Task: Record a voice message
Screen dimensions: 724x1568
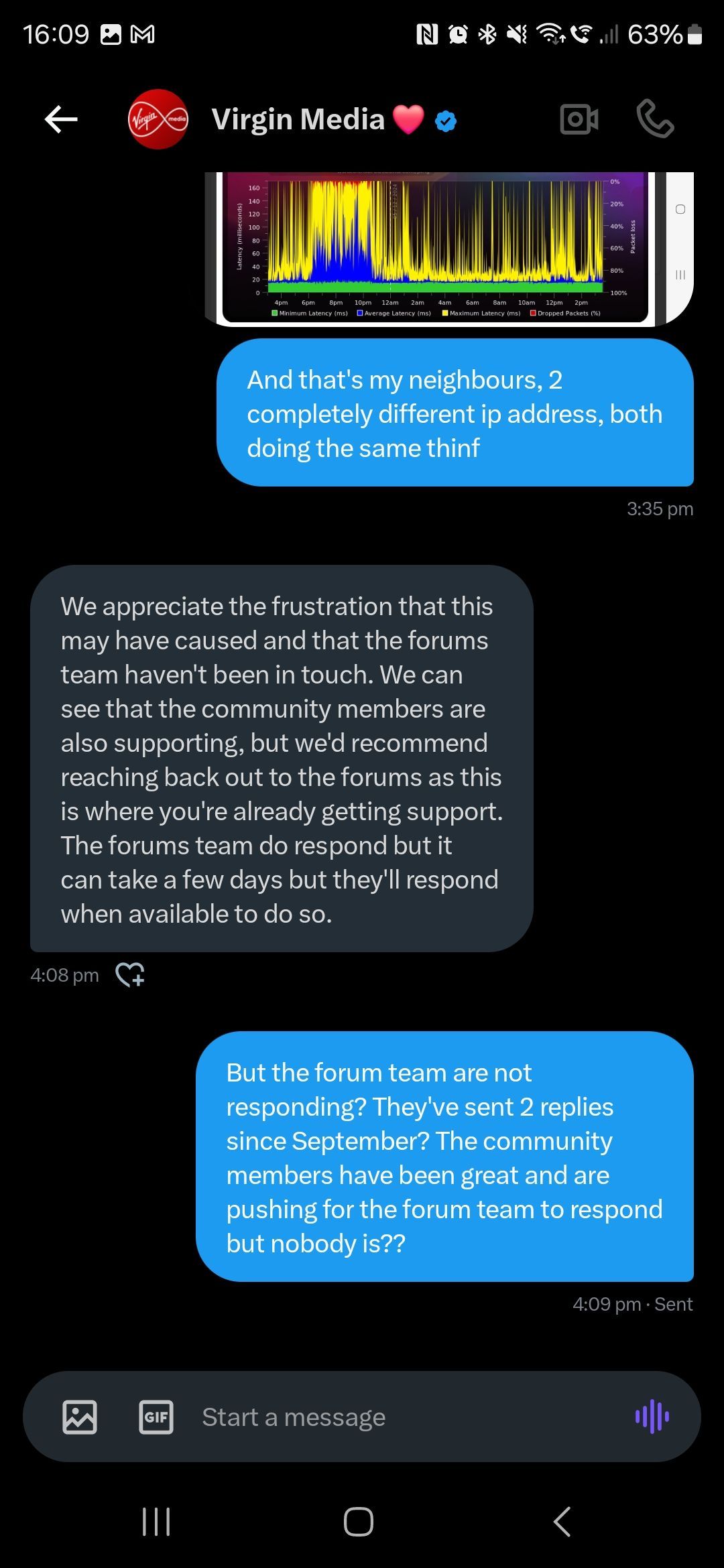Action: pos(652,1417)
